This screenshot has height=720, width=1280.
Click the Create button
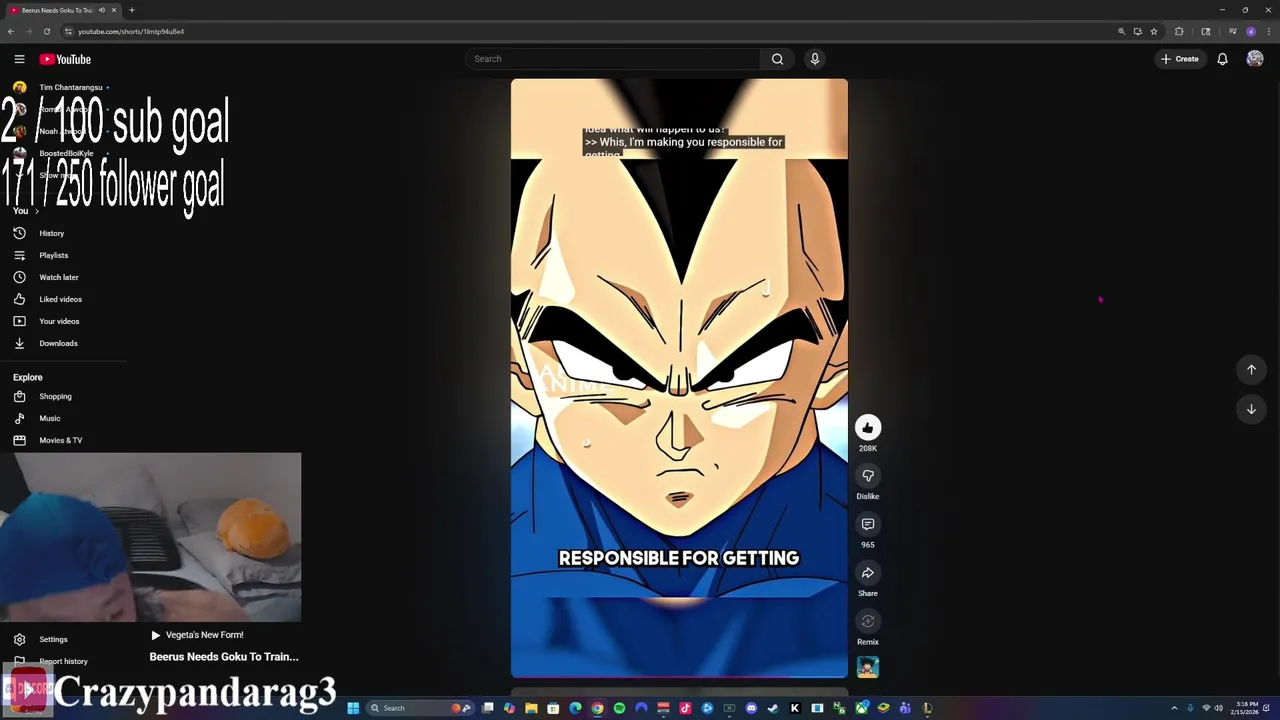[1180, 59]
